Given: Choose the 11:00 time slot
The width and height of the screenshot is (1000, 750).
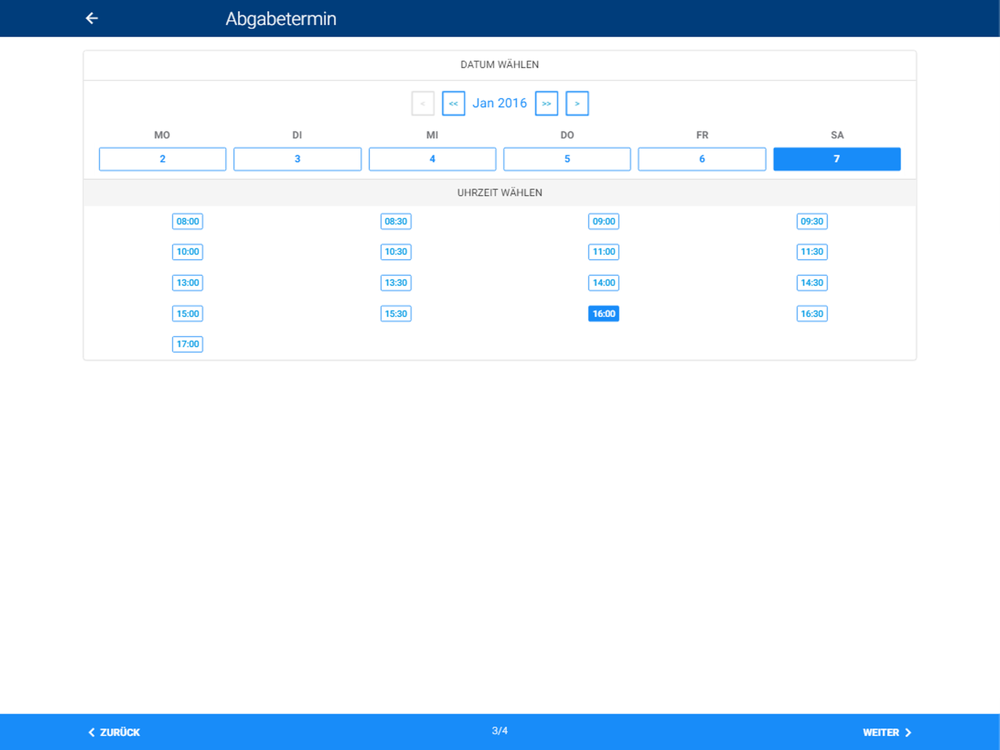Looking at the screenshot, I should [603, 252].
